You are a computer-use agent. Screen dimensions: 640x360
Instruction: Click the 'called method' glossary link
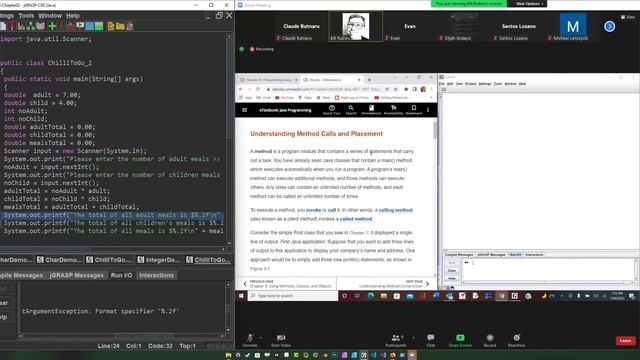click(x=356, y=219)
